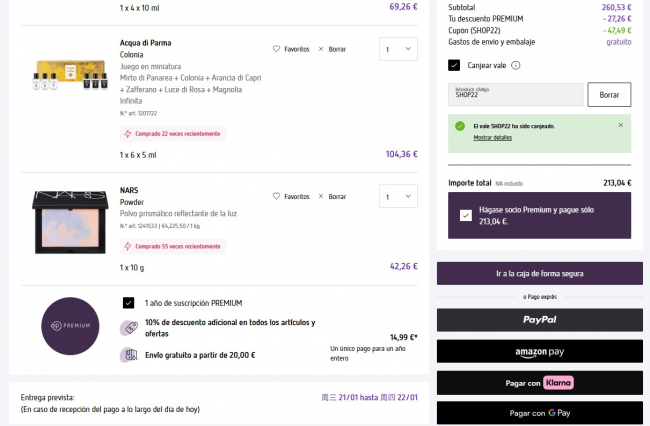Viewport: 650px width, 426px height.
Task: Pay with PayPal express button
Action: point(539,319)
